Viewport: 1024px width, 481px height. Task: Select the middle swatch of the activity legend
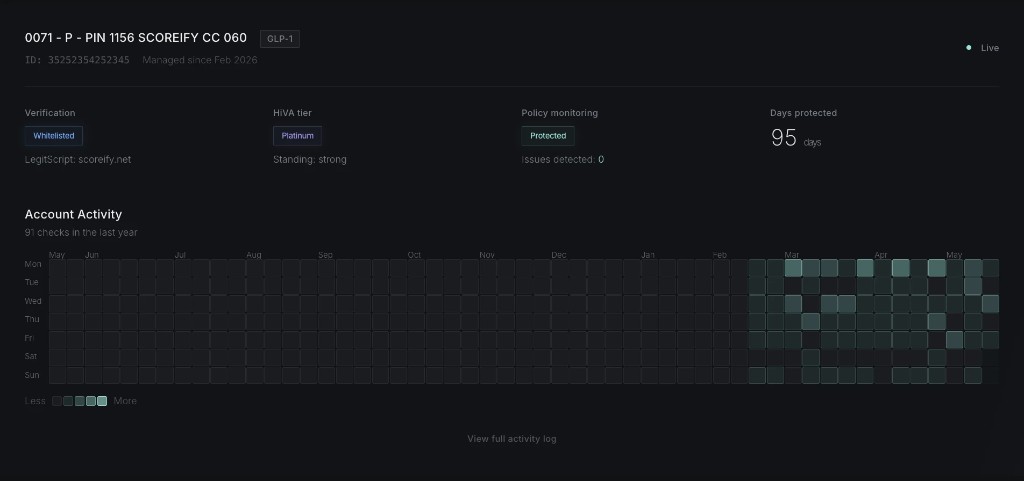pyautogui.click(x=80, y=401)
